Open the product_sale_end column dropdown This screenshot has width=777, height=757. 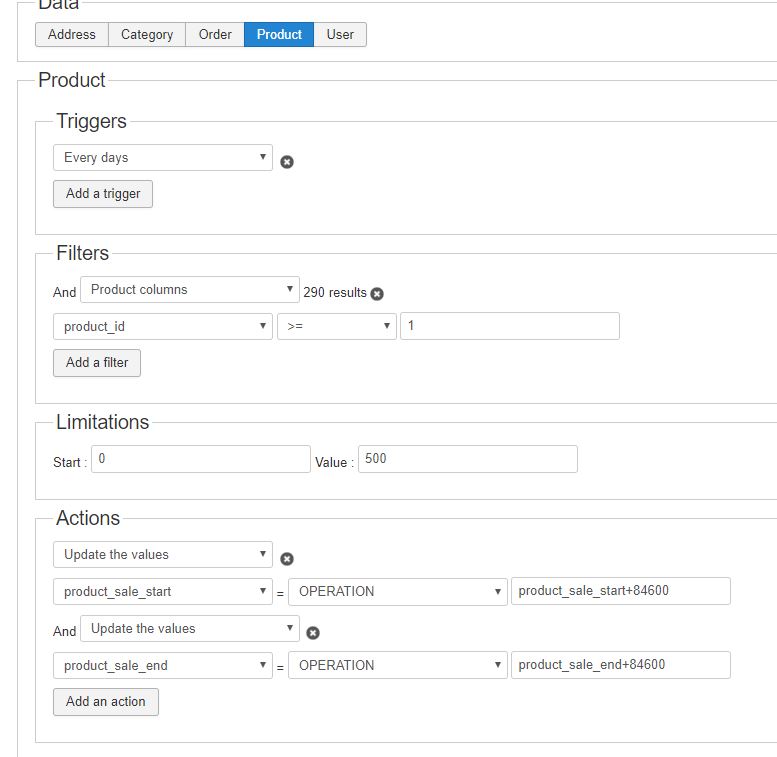(162, 665)
